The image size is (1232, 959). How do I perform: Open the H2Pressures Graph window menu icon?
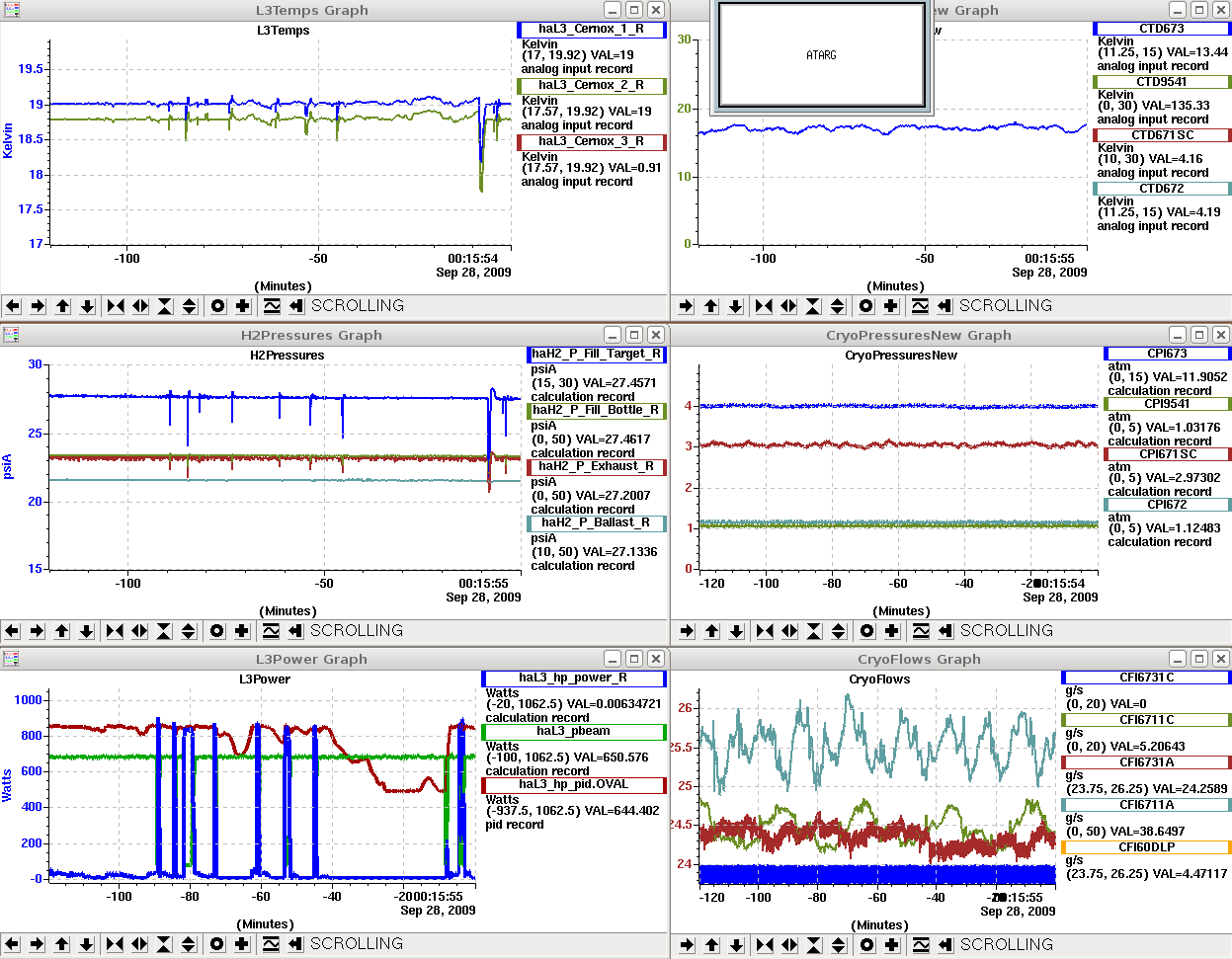pos(11,335)
